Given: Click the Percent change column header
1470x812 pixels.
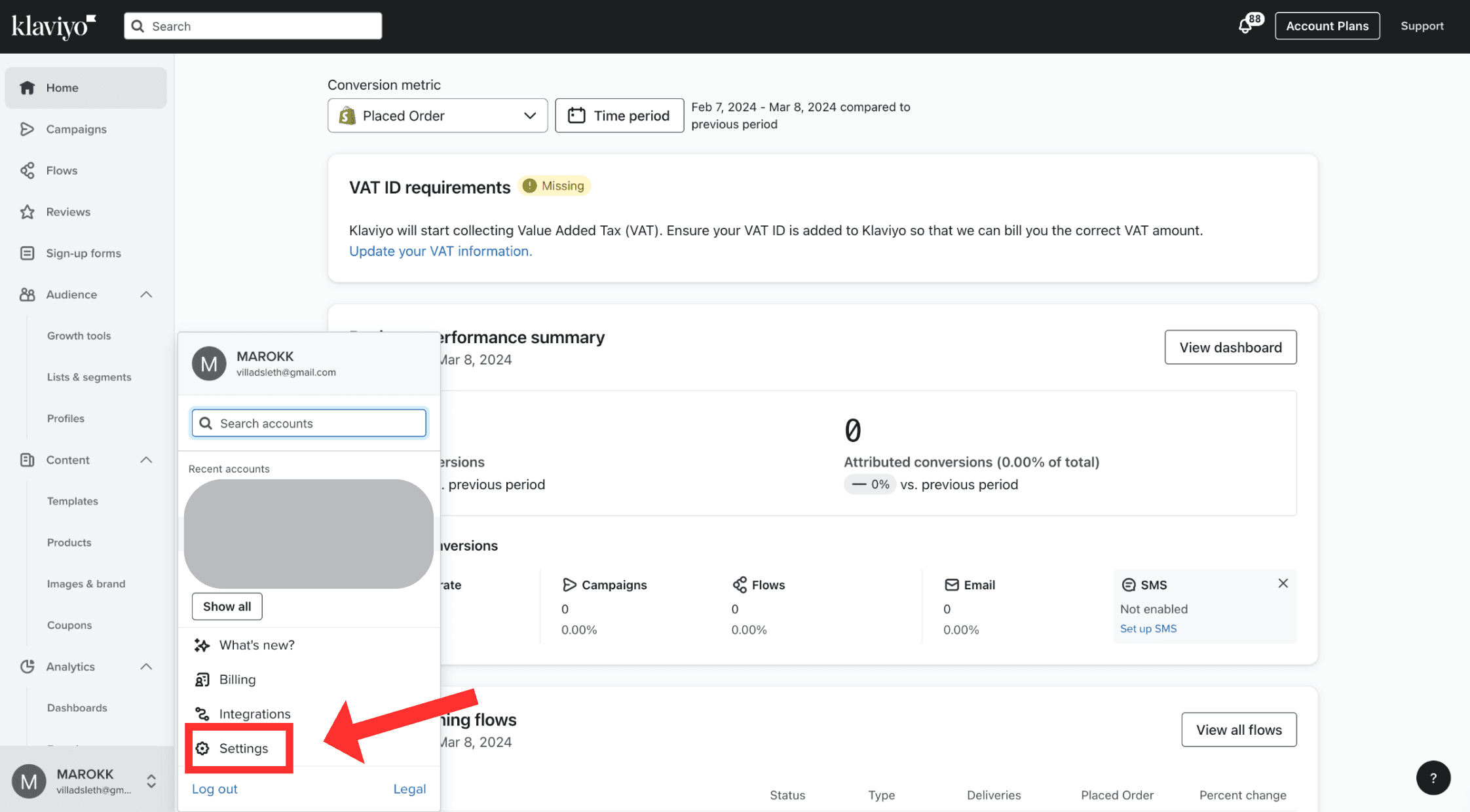Looking at the screenshot, I should click(x=1243, y=795).
